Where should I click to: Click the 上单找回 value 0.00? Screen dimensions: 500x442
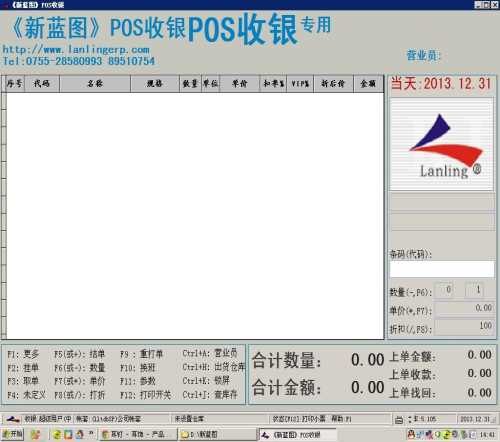[479, 393]
